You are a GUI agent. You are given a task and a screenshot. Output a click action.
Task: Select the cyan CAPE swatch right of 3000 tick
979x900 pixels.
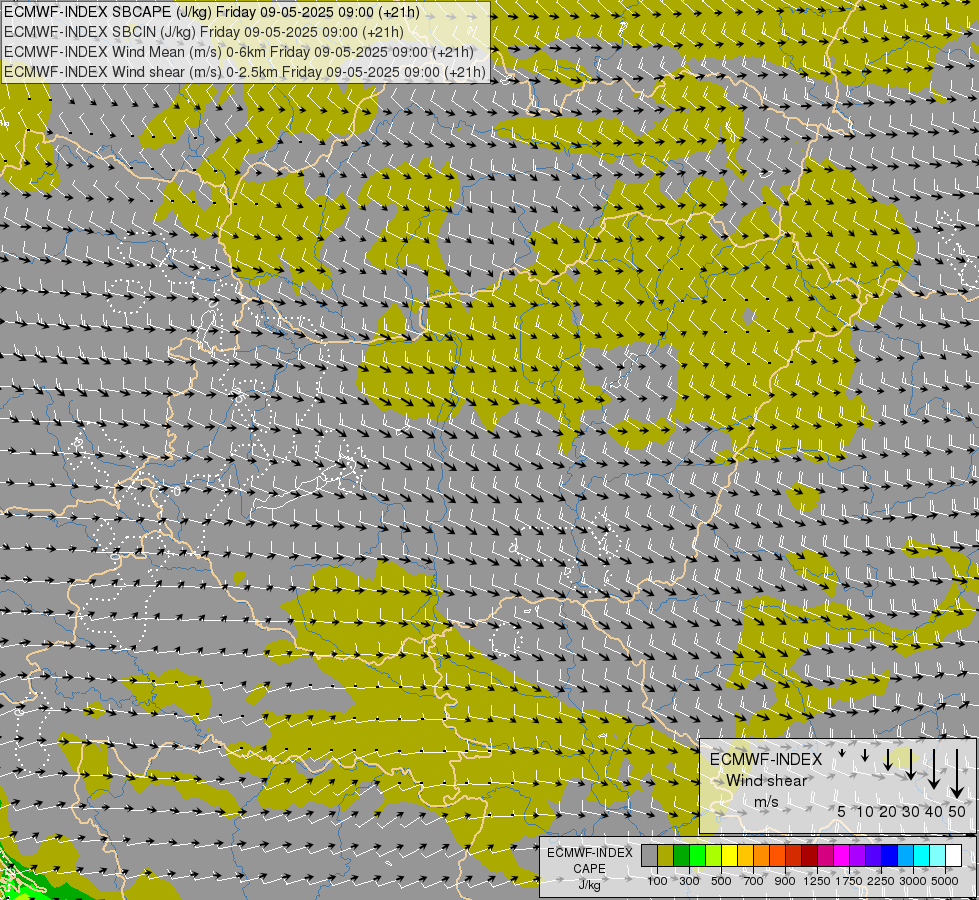click(x=922, y=855)
